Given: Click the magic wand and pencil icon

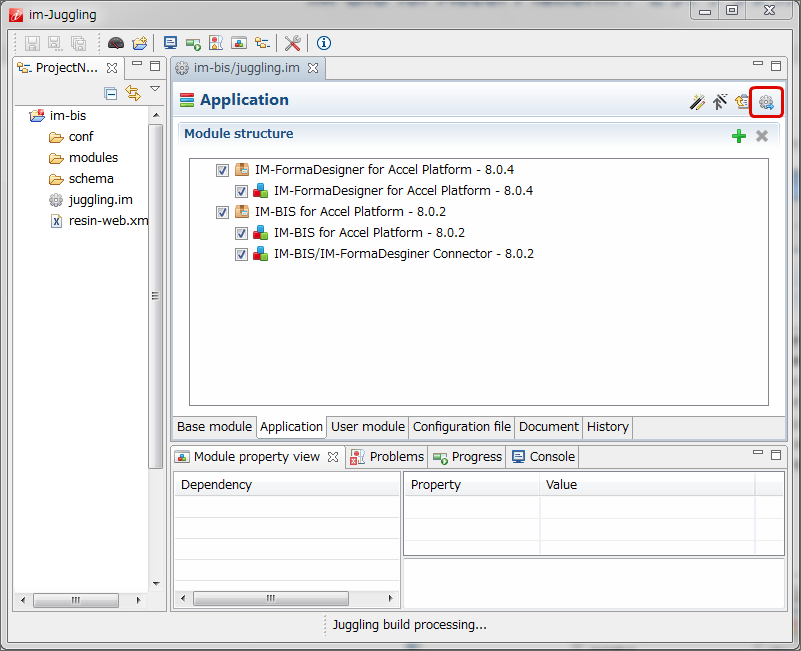Looking at the screenshot, I should click(x=697, y=102).
